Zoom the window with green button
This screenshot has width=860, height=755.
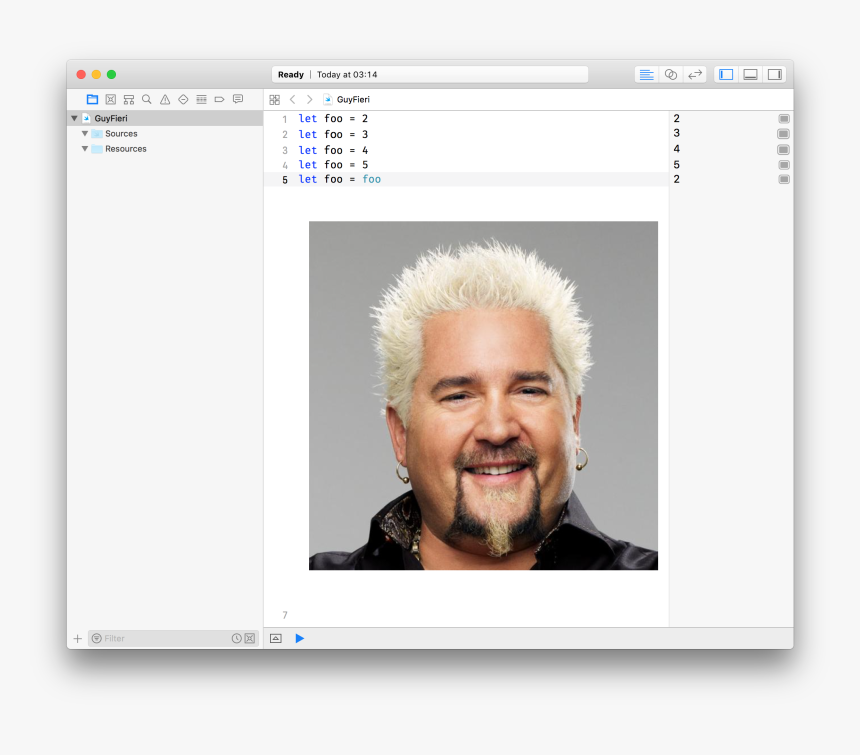(111, 75)
